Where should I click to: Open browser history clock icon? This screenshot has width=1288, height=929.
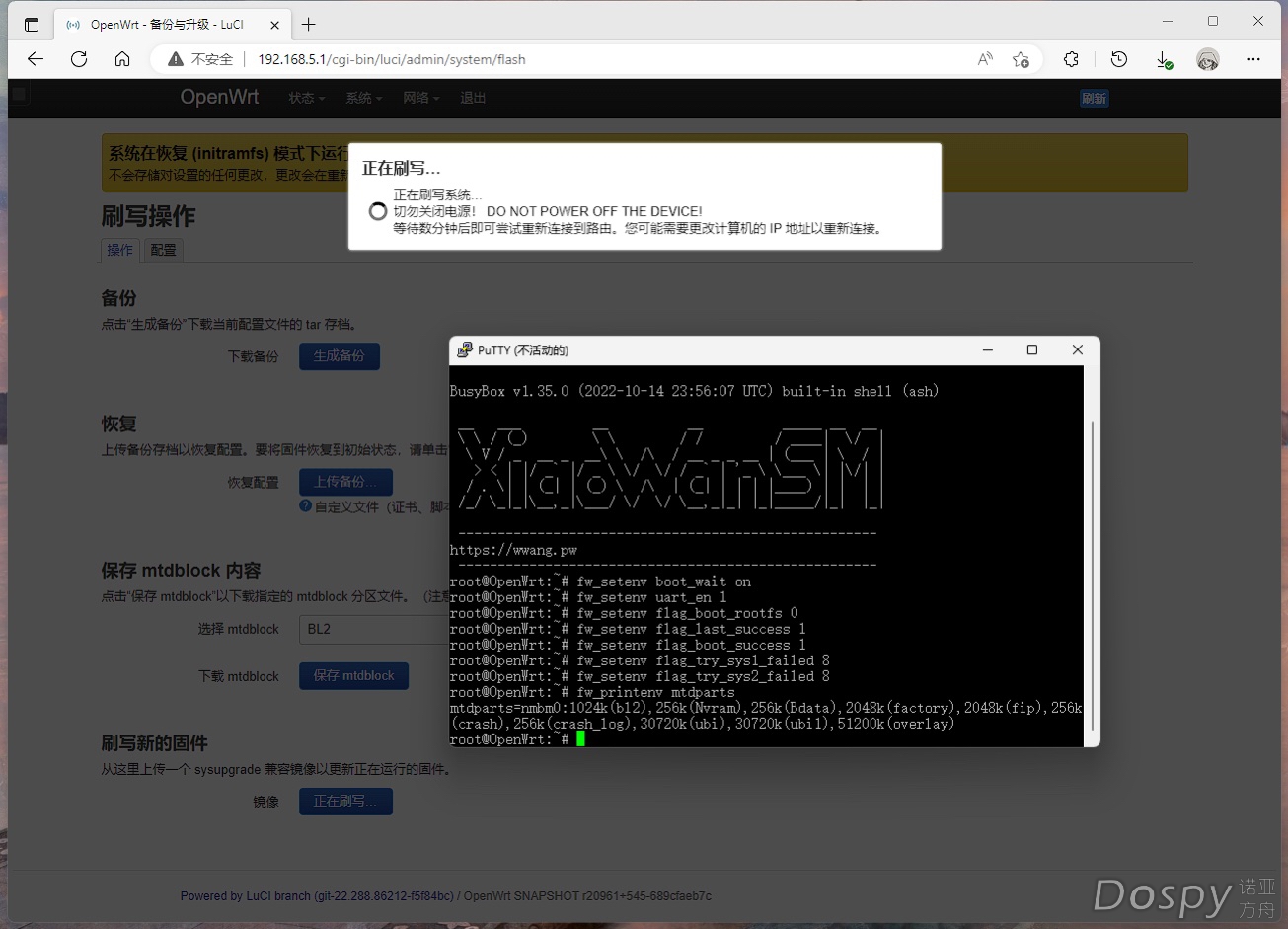coord(1118,59)
